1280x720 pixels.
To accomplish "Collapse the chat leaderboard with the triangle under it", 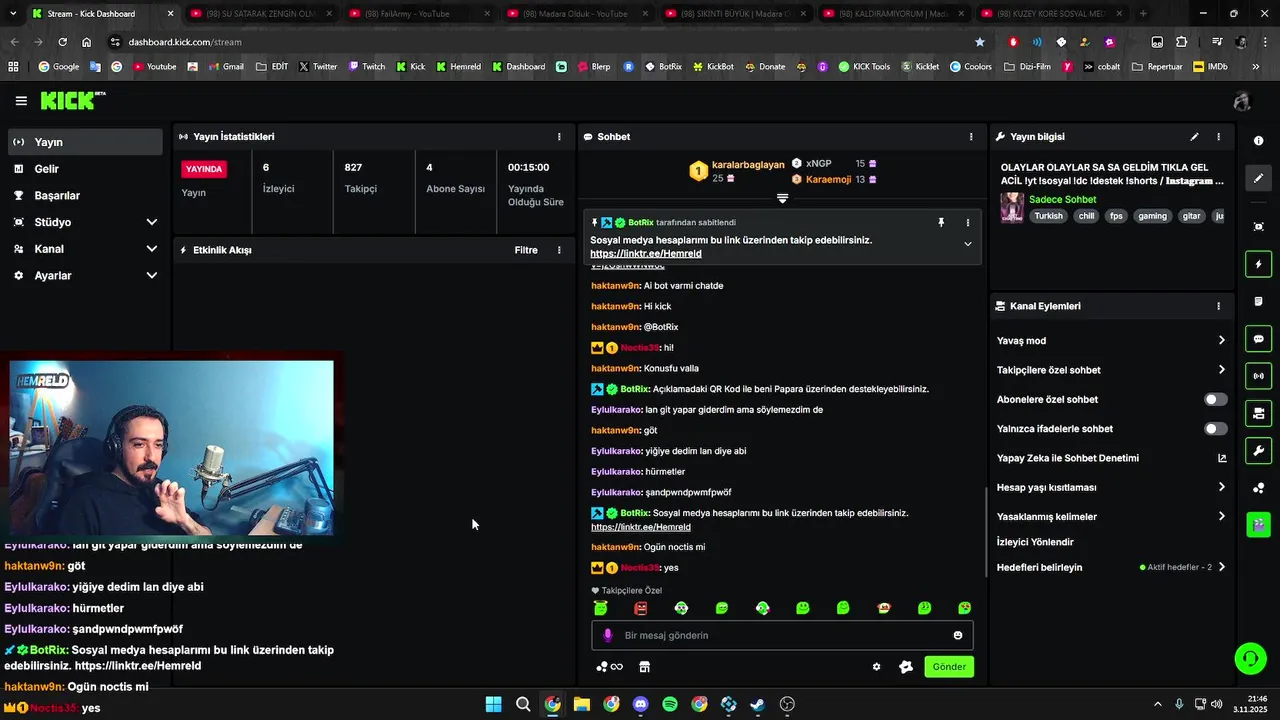I will coord(782,198).
